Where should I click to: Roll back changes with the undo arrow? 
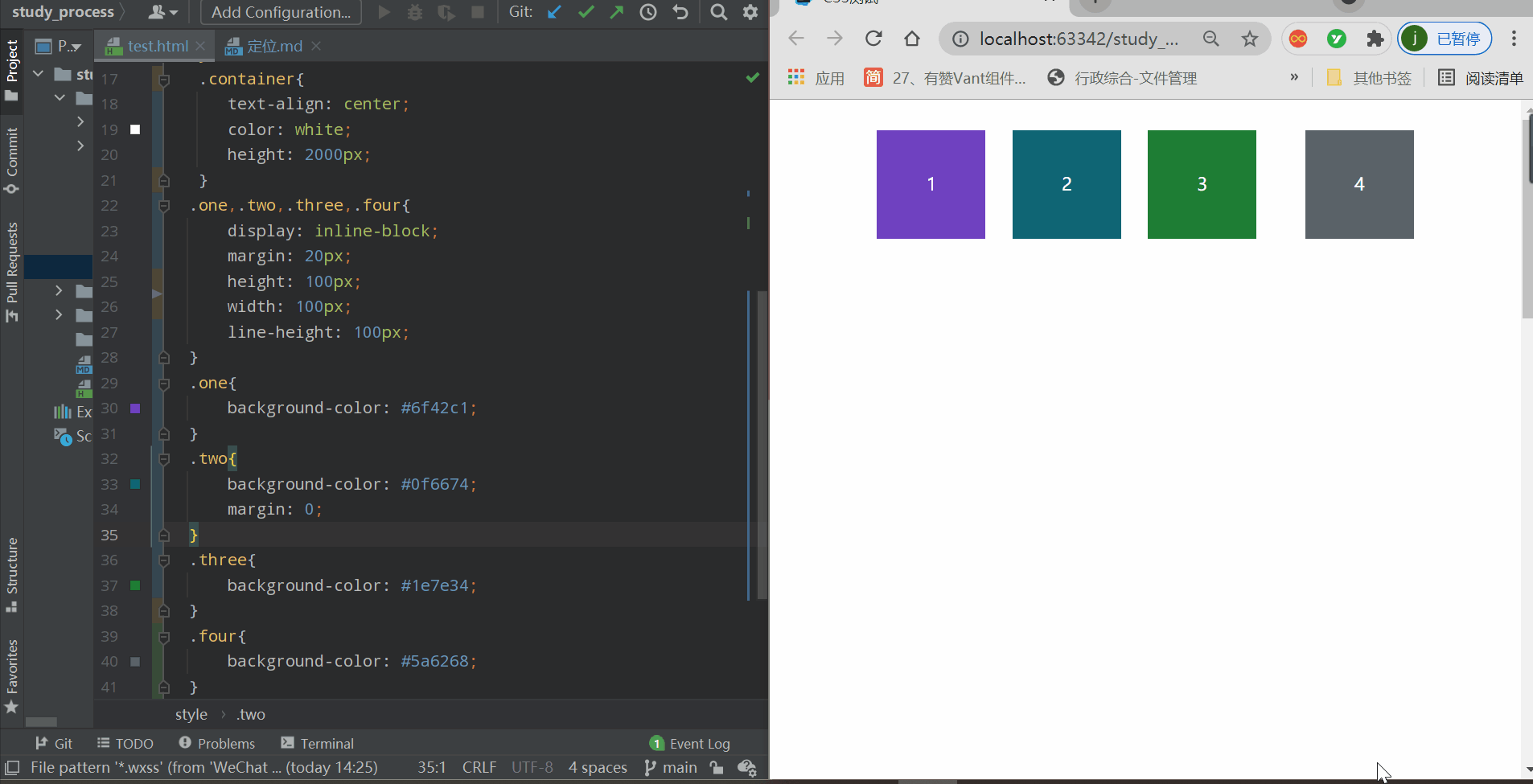tap(680, 12)
